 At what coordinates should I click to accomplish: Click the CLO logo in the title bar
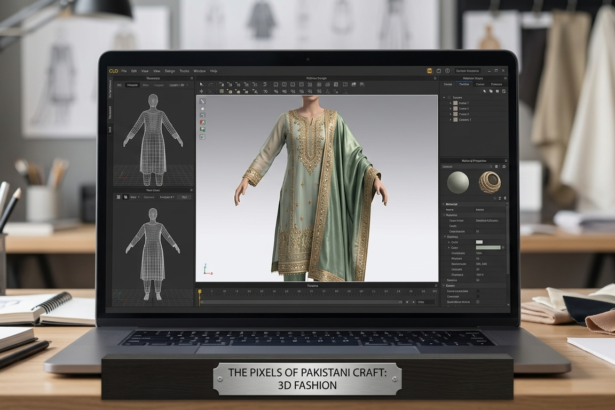pyautogui.click(x=113, y=71)
